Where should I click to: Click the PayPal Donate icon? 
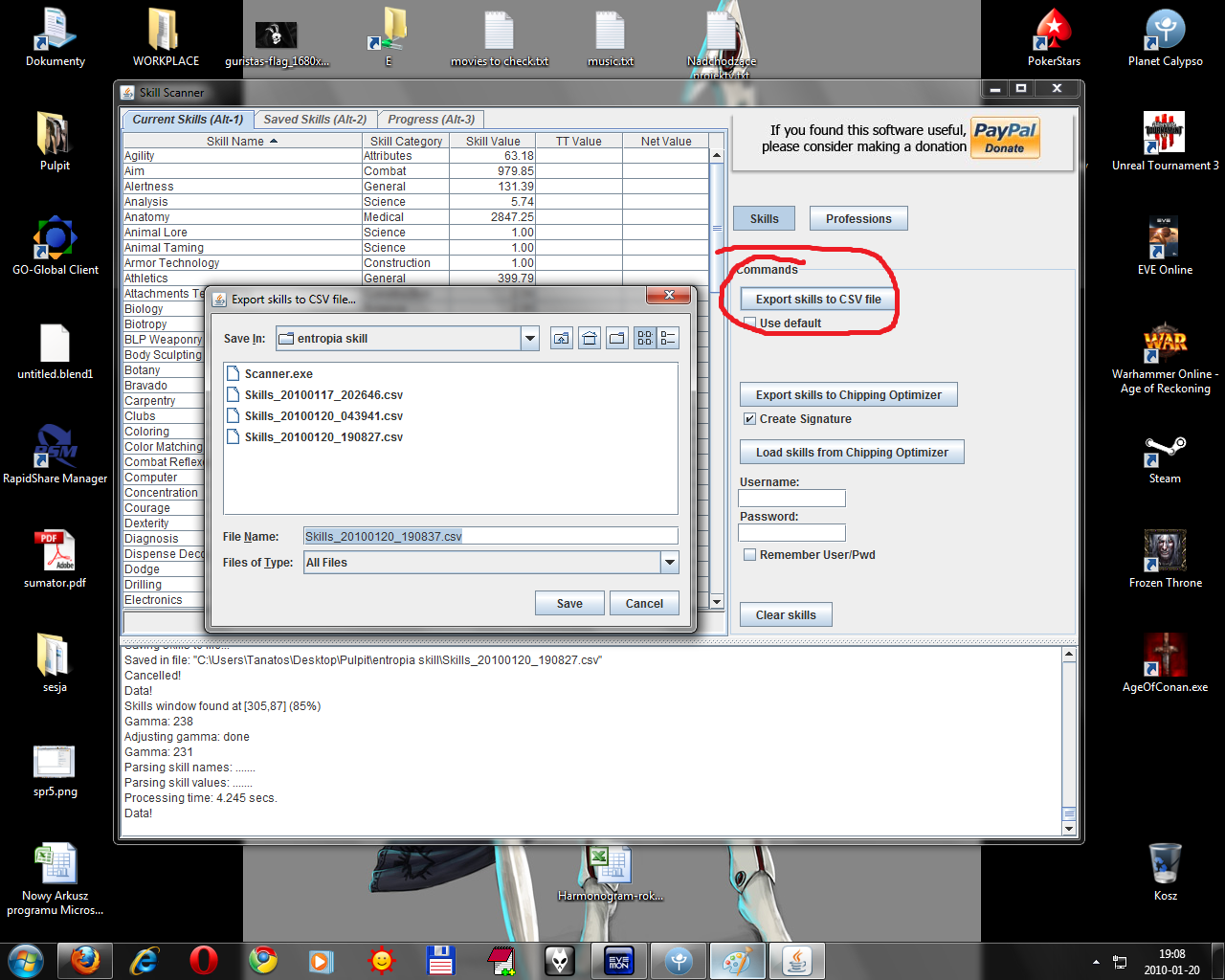point(1005,138)
